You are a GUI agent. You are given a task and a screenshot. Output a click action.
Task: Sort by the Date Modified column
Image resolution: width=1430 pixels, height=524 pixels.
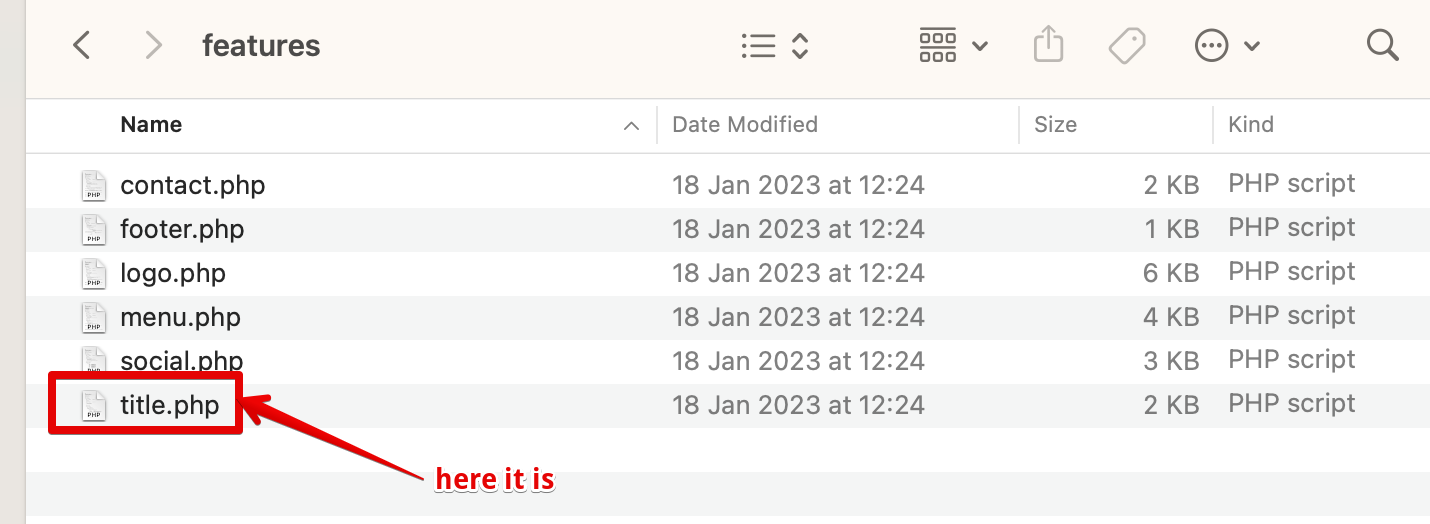click(x=745, y=125)
